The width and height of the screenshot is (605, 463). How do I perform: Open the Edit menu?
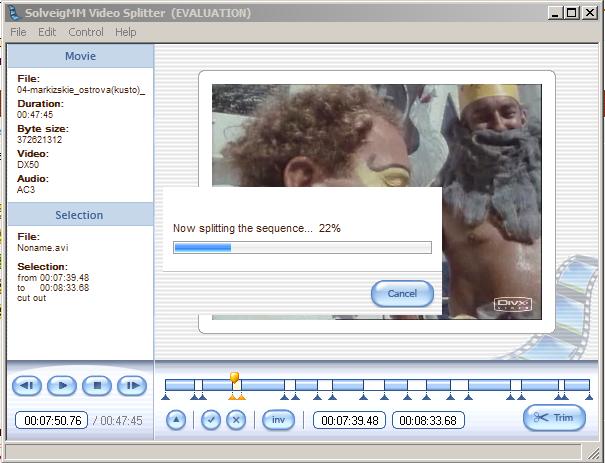[47, 32]
